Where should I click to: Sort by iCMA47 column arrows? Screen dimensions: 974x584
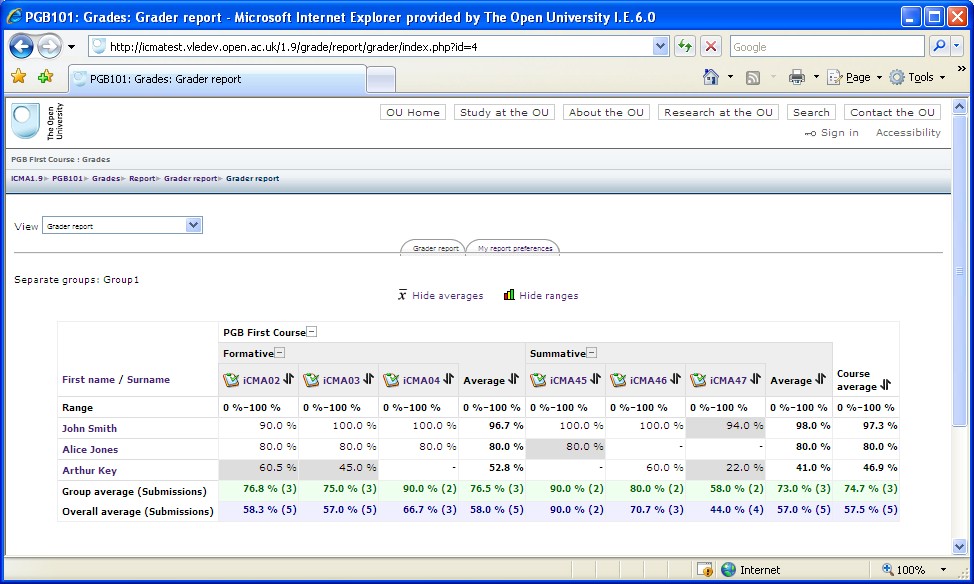pos(755,379)
